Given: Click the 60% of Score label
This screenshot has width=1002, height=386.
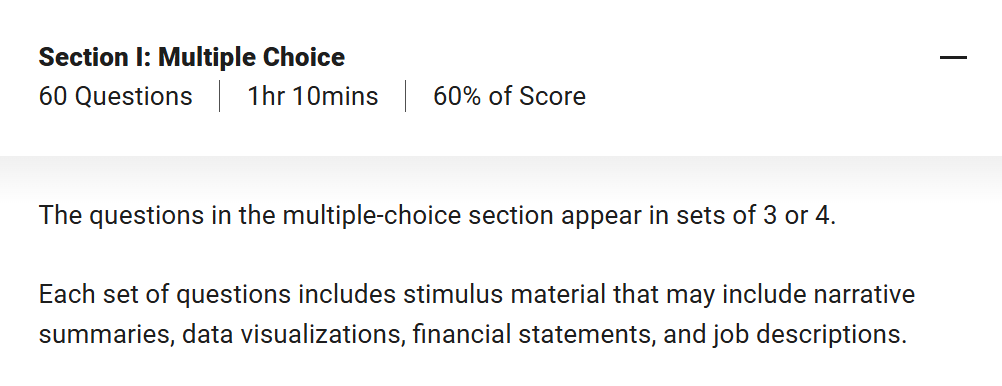Looking at the screenshot, I should 509,96.
